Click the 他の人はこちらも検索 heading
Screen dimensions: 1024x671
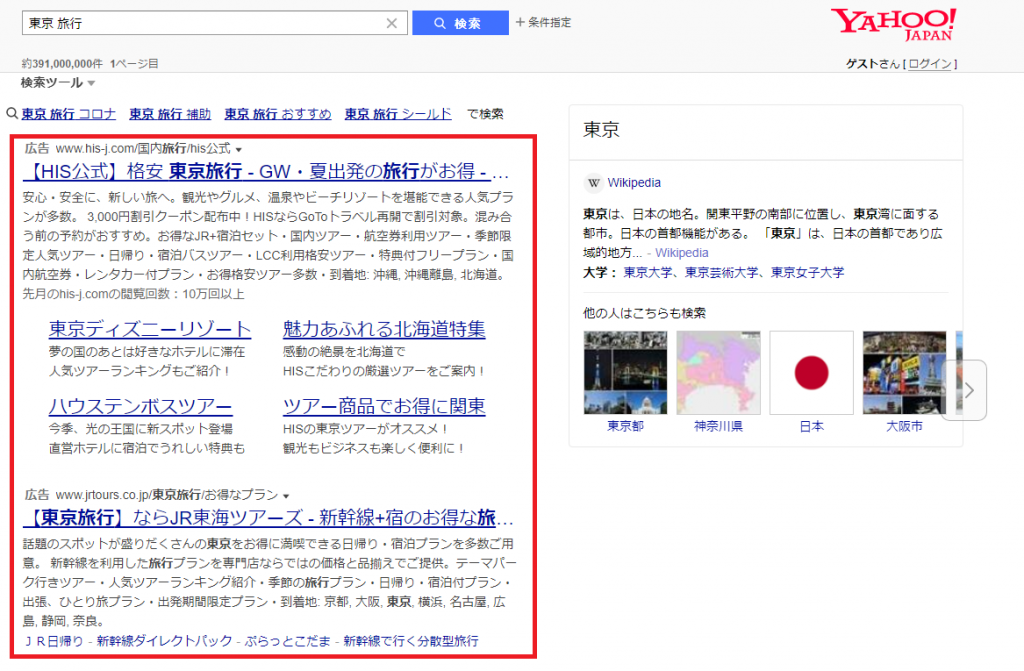(x=644, y=313)
